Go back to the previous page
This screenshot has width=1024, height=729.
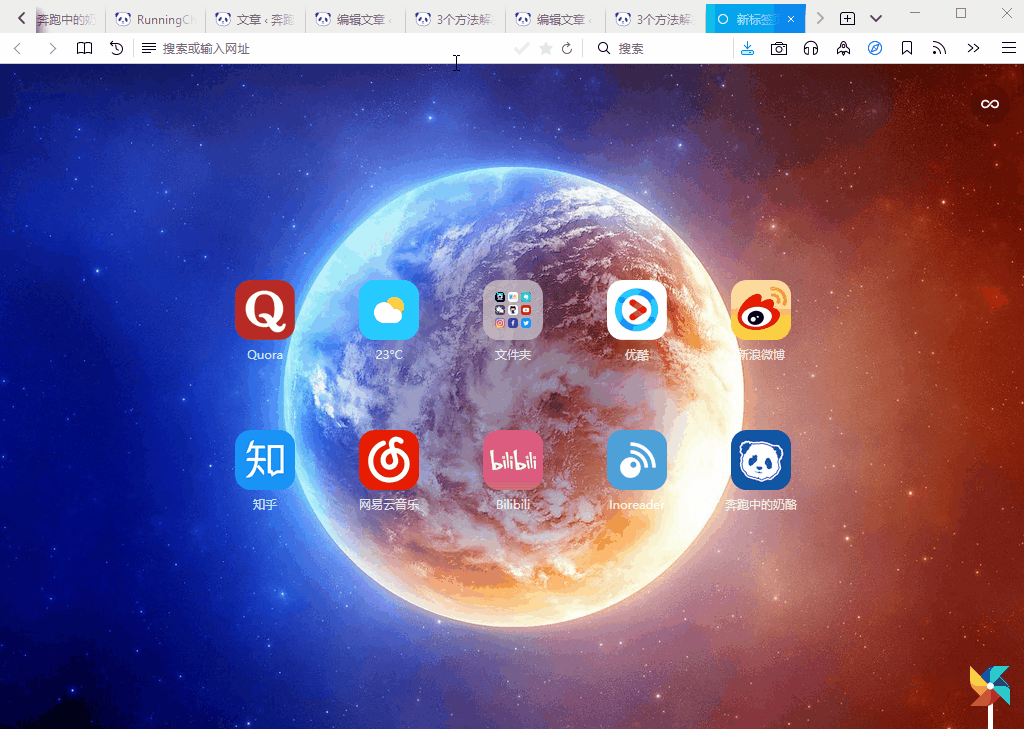coord(18,48)
